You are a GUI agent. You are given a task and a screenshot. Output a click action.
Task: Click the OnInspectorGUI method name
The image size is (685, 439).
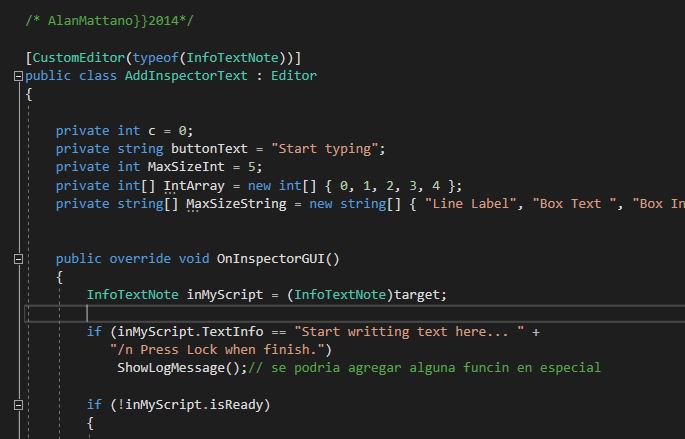pos(271,259)
